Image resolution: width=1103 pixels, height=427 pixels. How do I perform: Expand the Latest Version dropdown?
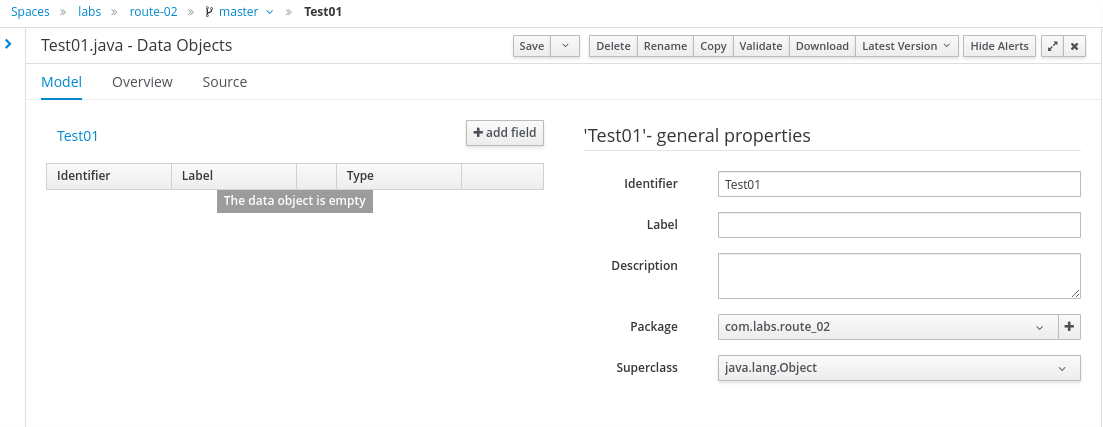pyautogui.click(x=906, y=46)
